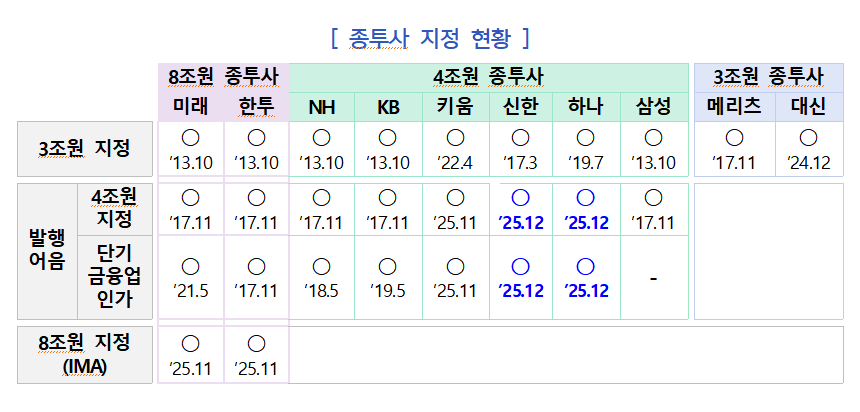Click the circle in 한투 8조원 지정 row
Screen dimensions: 860x412
tap(256, 344)
